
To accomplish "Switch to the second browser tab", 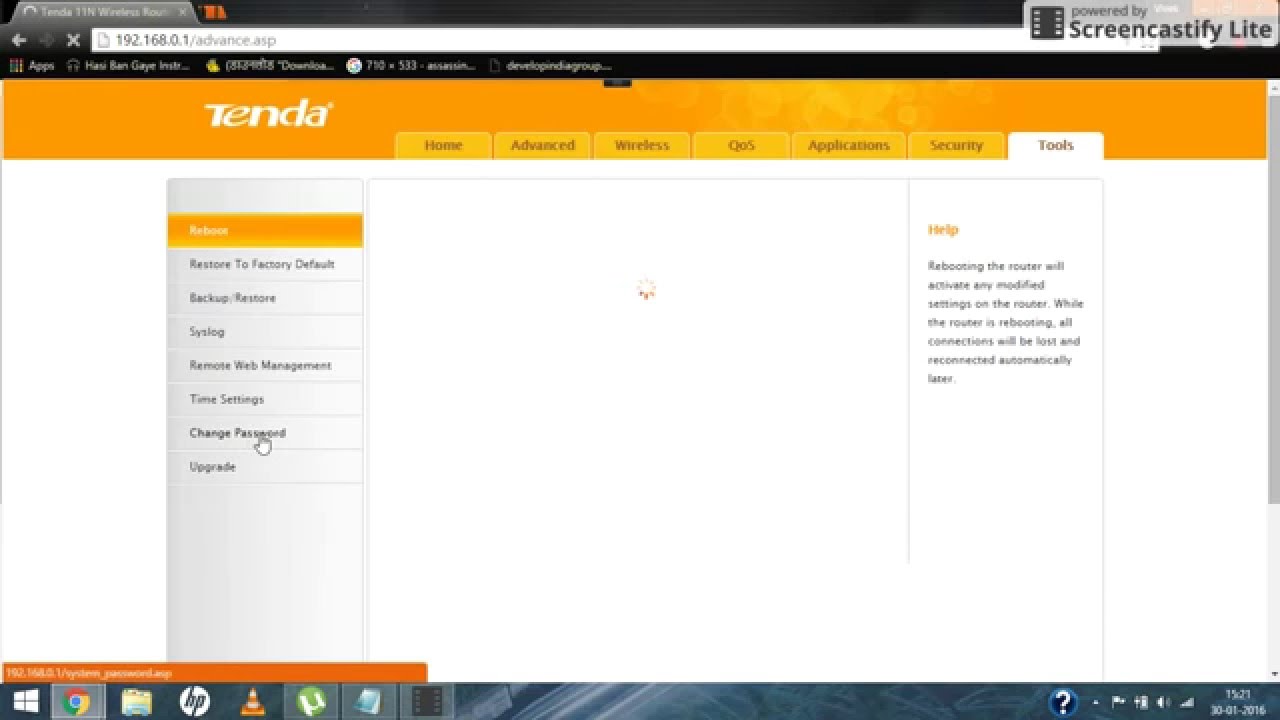I will click(x=214, y=12).
